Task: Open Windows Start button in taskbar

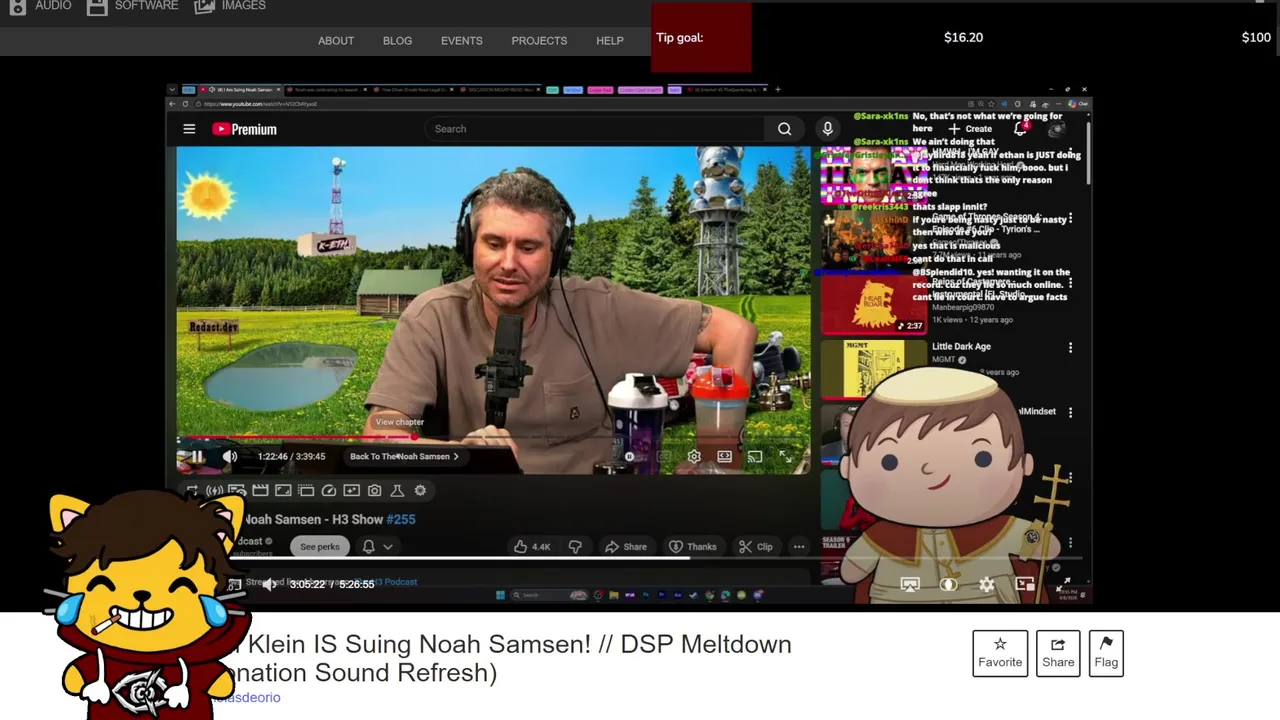Action: pos(500,595)
